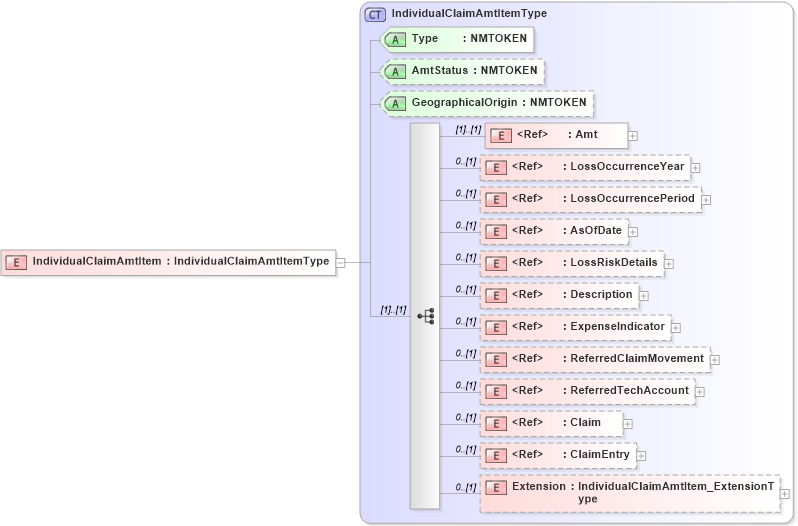Select the '<Ref> : AsOfDate' label
This screenshot has width=798, height=526.
566,231
